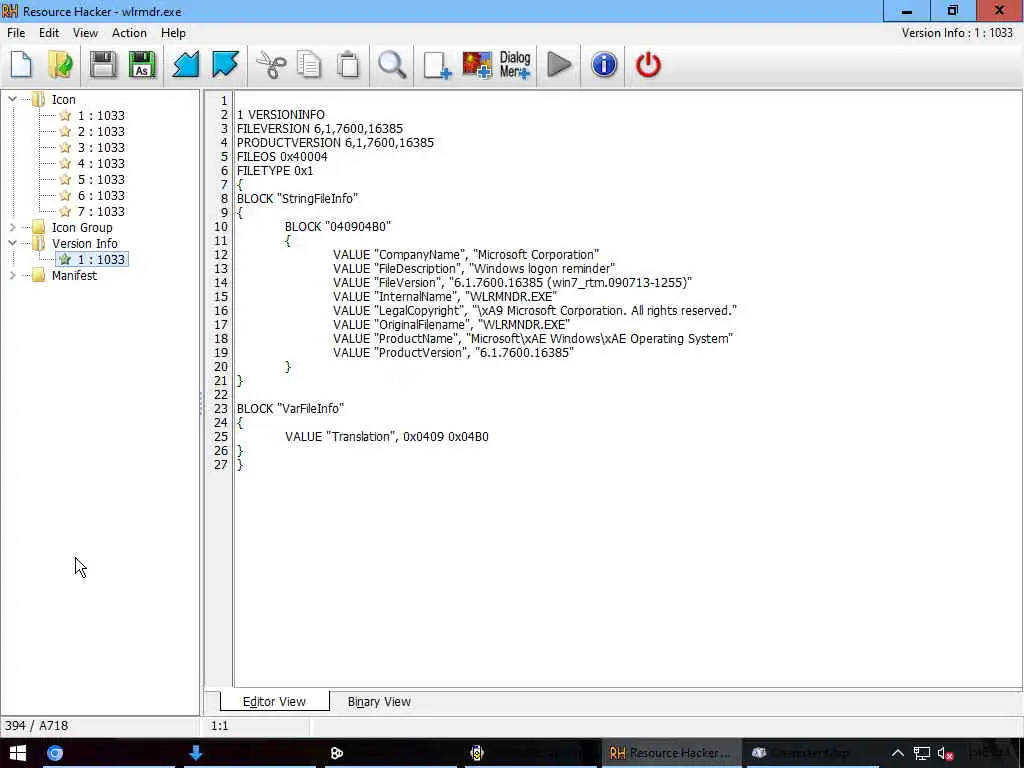1024x768 pixels.
Task: Click the OriginalFilename "WLRMNDR.EXE" line
Action: coord(451,325)
